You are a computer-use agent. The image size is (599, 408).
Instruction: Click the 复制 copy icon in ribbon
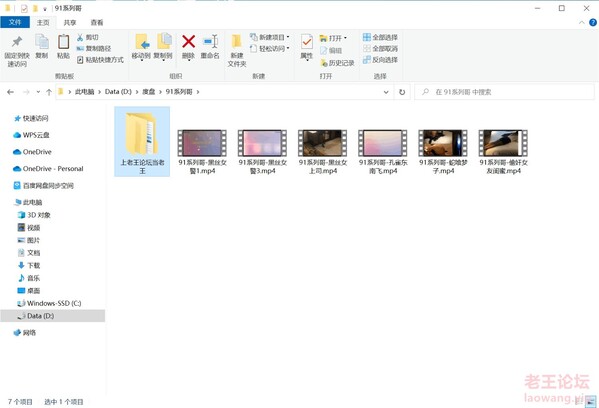click(x=42, y=42)
